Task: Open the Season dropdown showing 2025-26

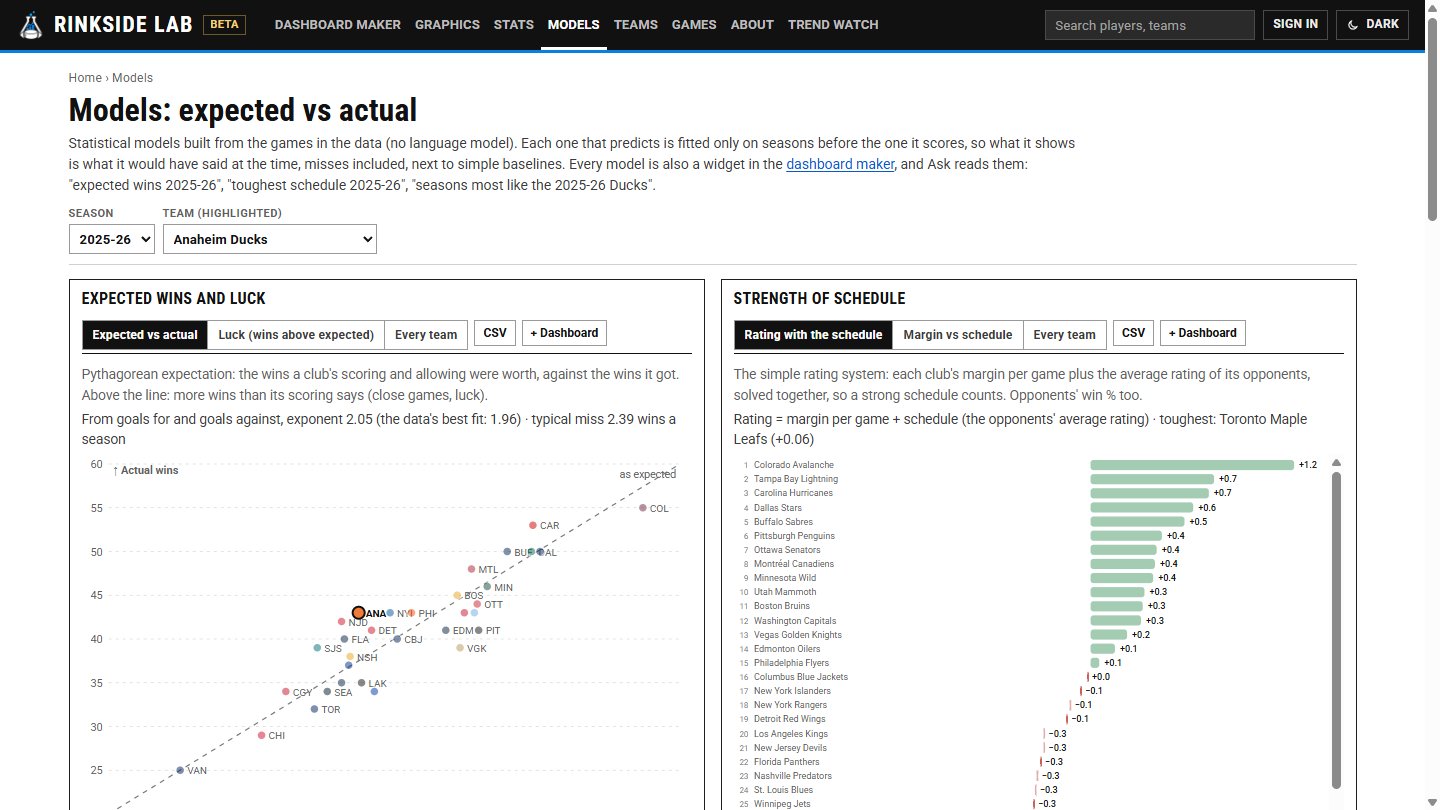Action: click(112, 239)
